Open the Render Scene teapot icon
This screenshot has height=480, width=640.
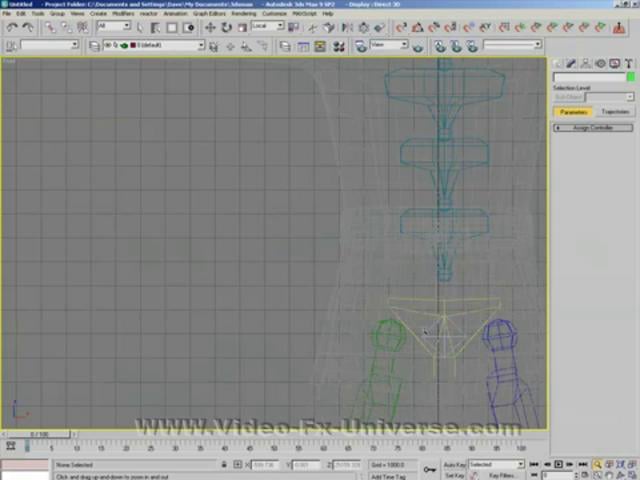(x=360, y=46)
